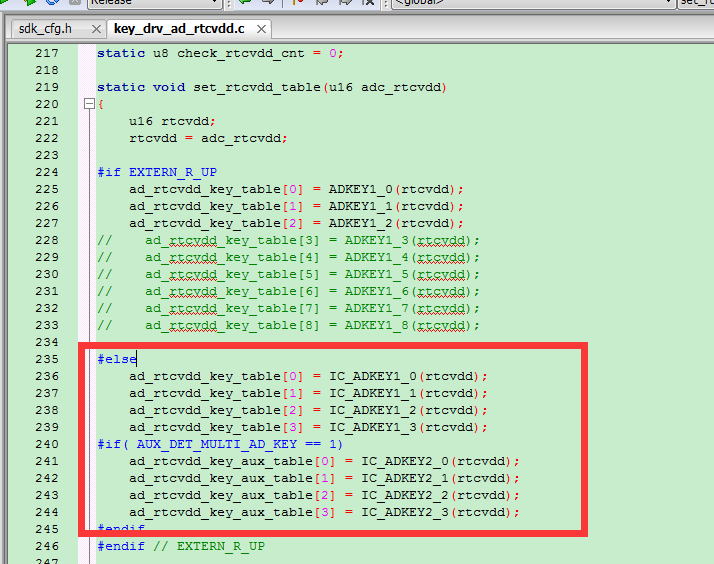
Task: Click IC_ADKEY2_3(rtcvdd) macro call
Action: click(x=440, y=513)
